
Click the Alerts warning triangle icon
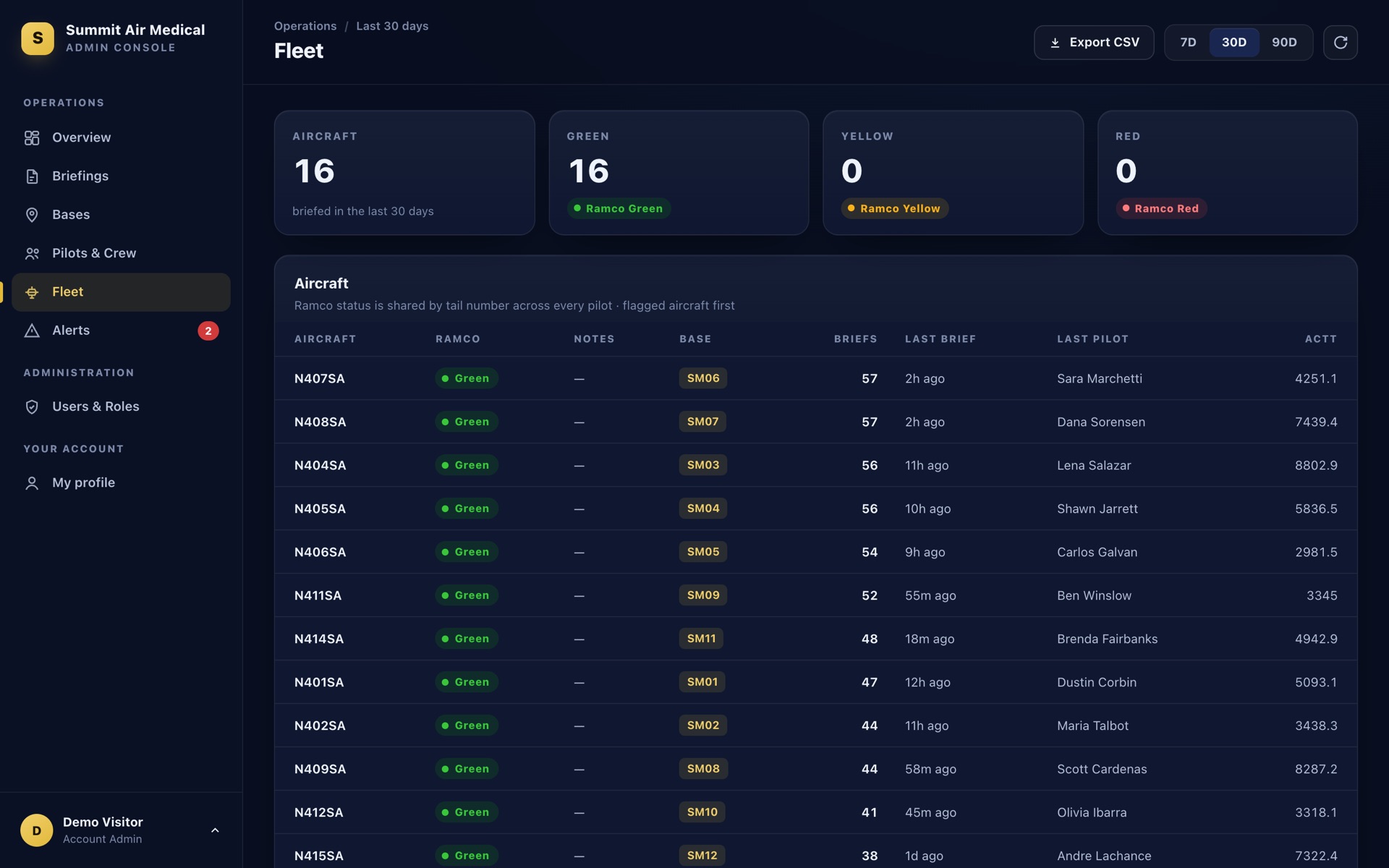point(32,331)
